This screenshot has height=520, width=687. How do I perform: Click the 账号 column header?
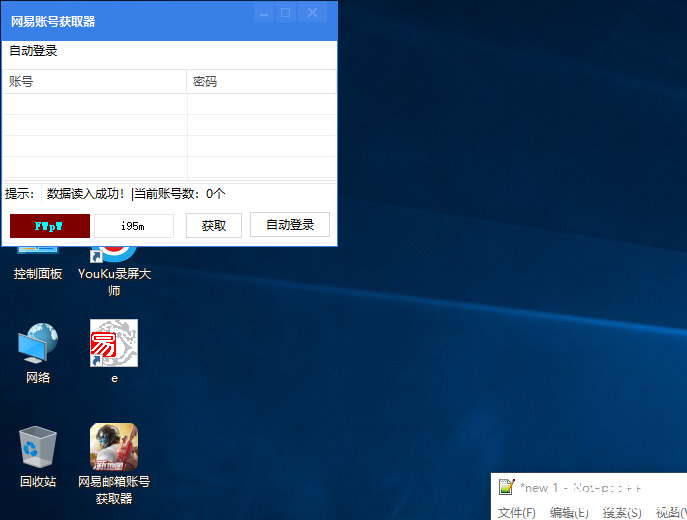[x=94, y=81]
